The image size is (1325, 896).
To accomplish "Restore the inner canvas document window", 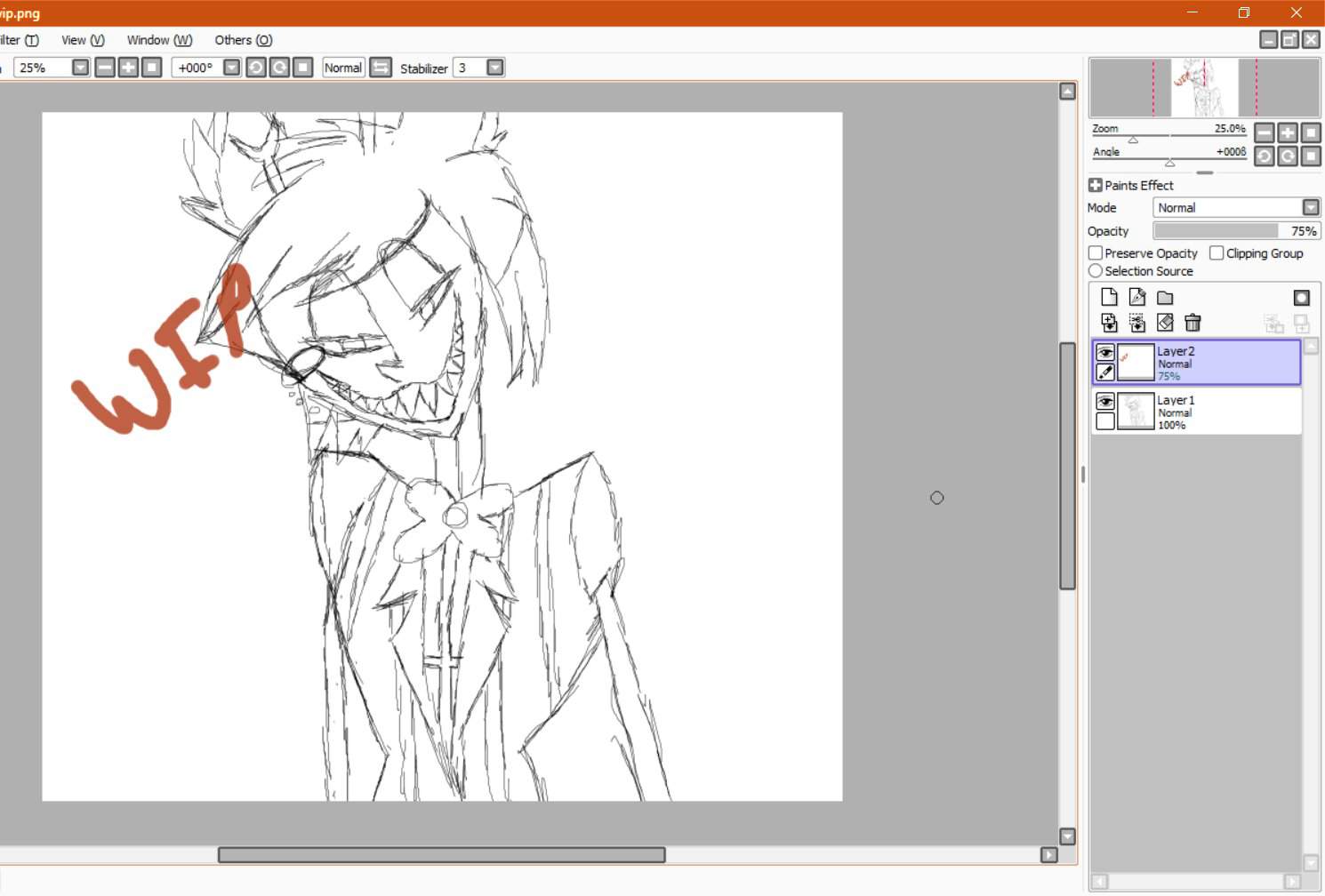I will pos(1289,39).
